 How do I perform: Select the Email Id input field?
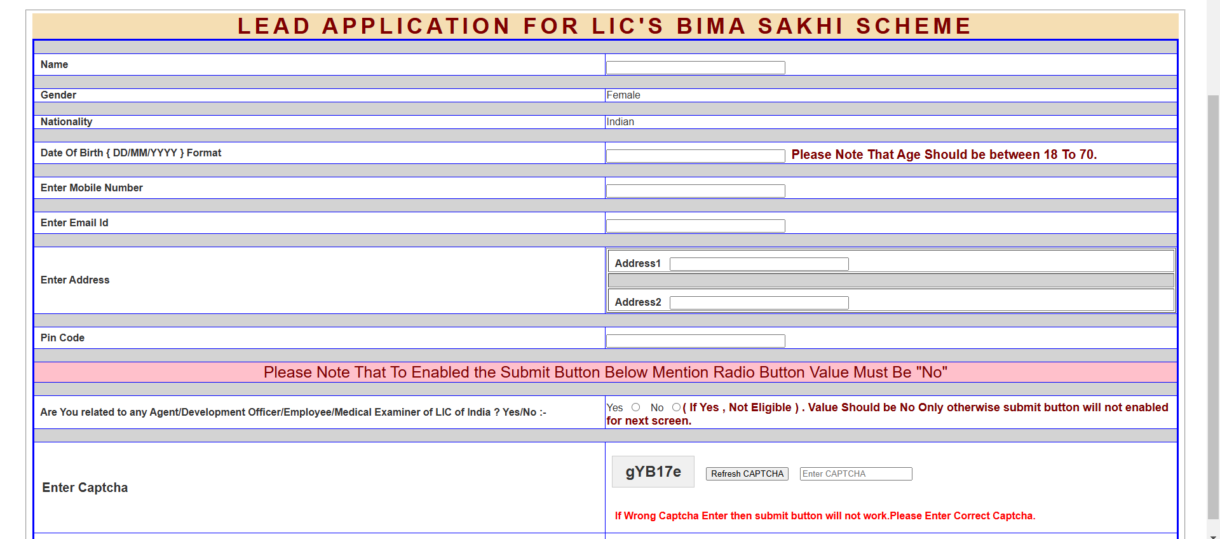pyautogui.click(x=695, y=225)
